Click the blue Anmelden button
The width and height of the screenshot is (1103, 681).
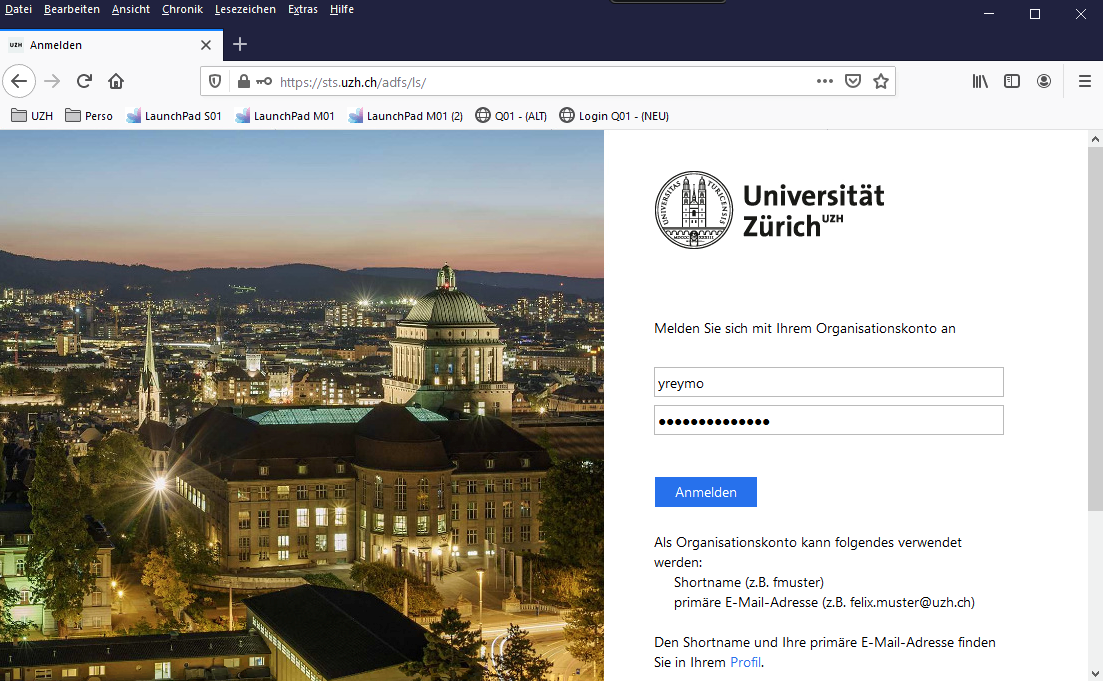tap(705, 492)
